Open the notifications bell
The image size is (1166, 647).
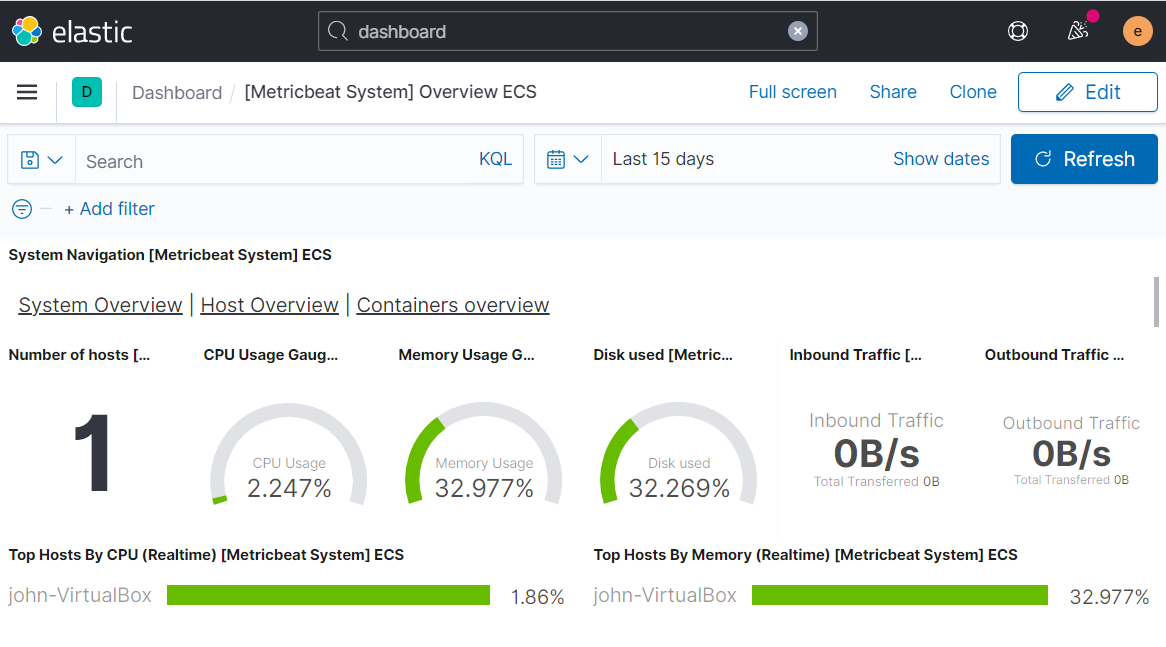[x=1077, y=31]
